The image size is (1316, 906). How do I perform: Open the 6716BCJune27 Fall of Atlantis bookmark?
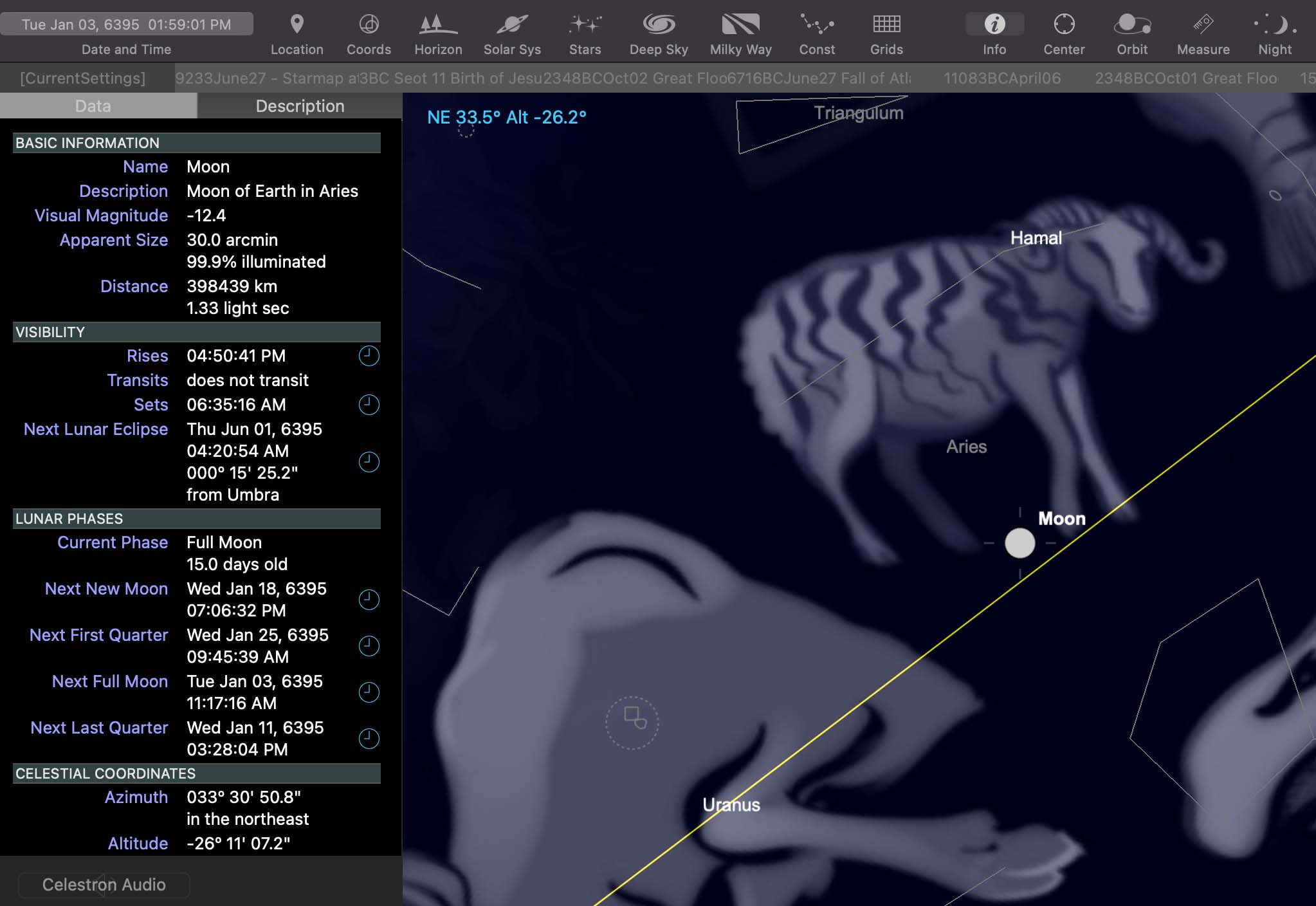[819, 78]
